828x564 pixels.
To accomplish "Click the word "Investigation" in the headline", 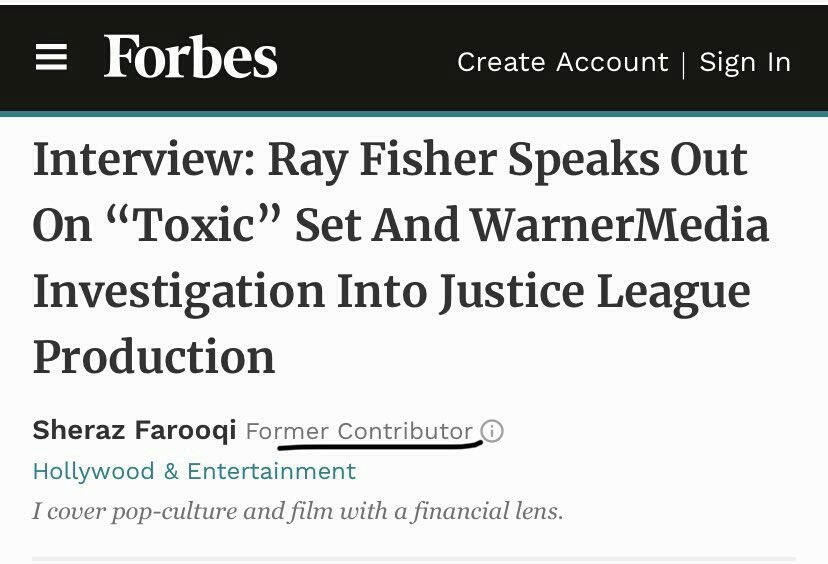I will [x=178, y=292].
